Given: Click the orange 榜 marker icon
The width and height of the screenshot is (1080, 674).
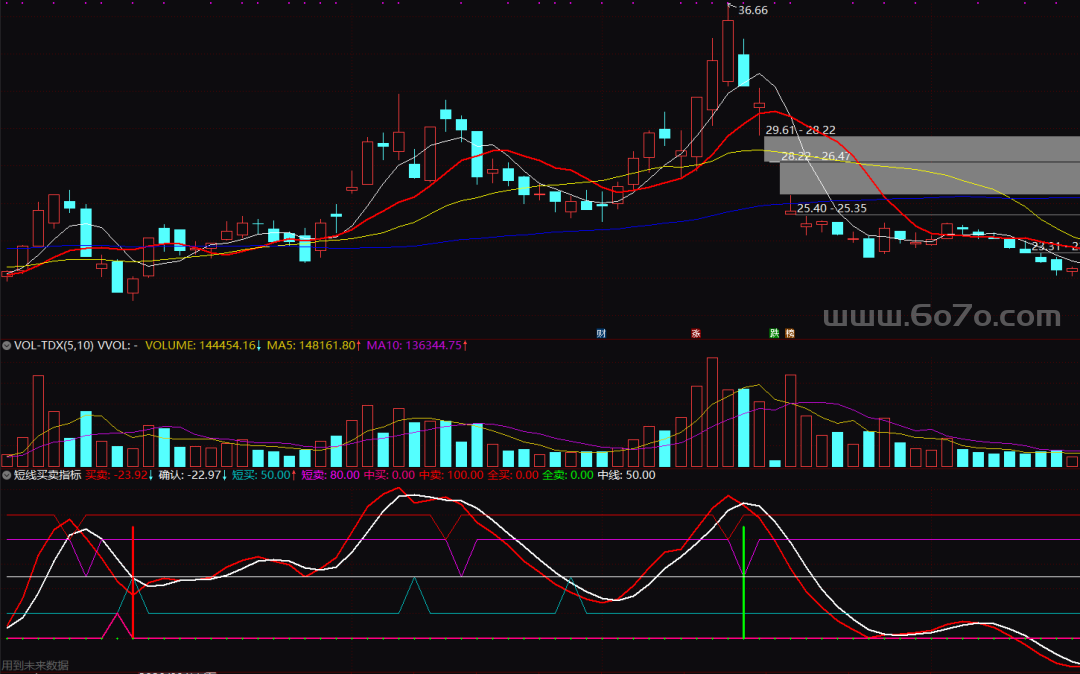Looking at the screenshot, I should coord(789,333).
